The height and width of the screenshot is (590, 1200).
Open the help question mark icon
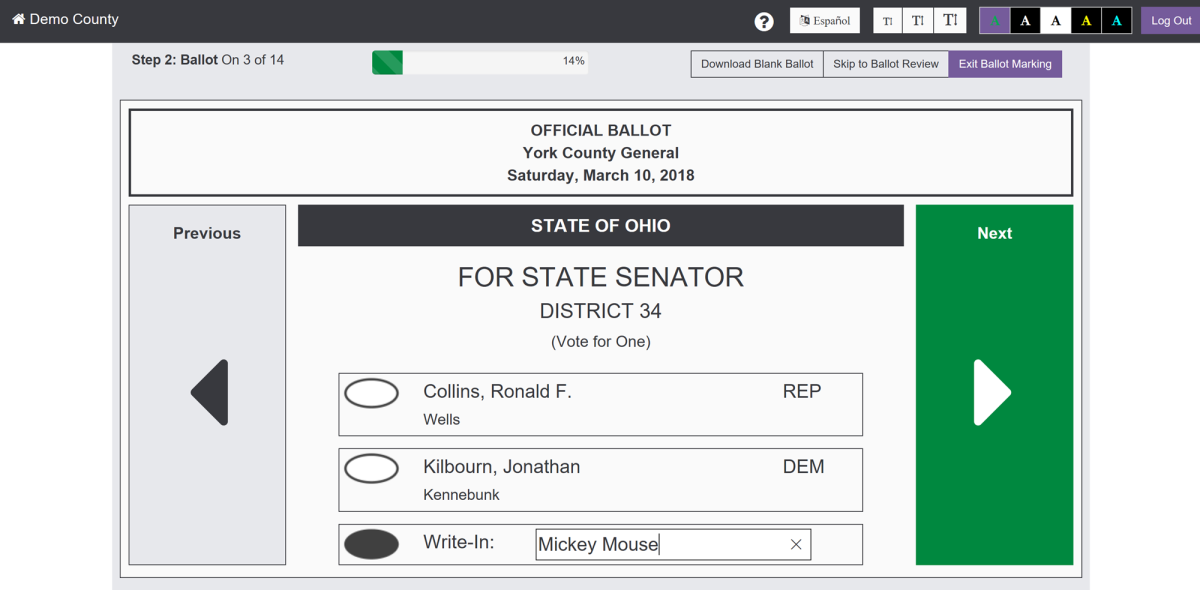pyautogui.click(x=764, y=21)
